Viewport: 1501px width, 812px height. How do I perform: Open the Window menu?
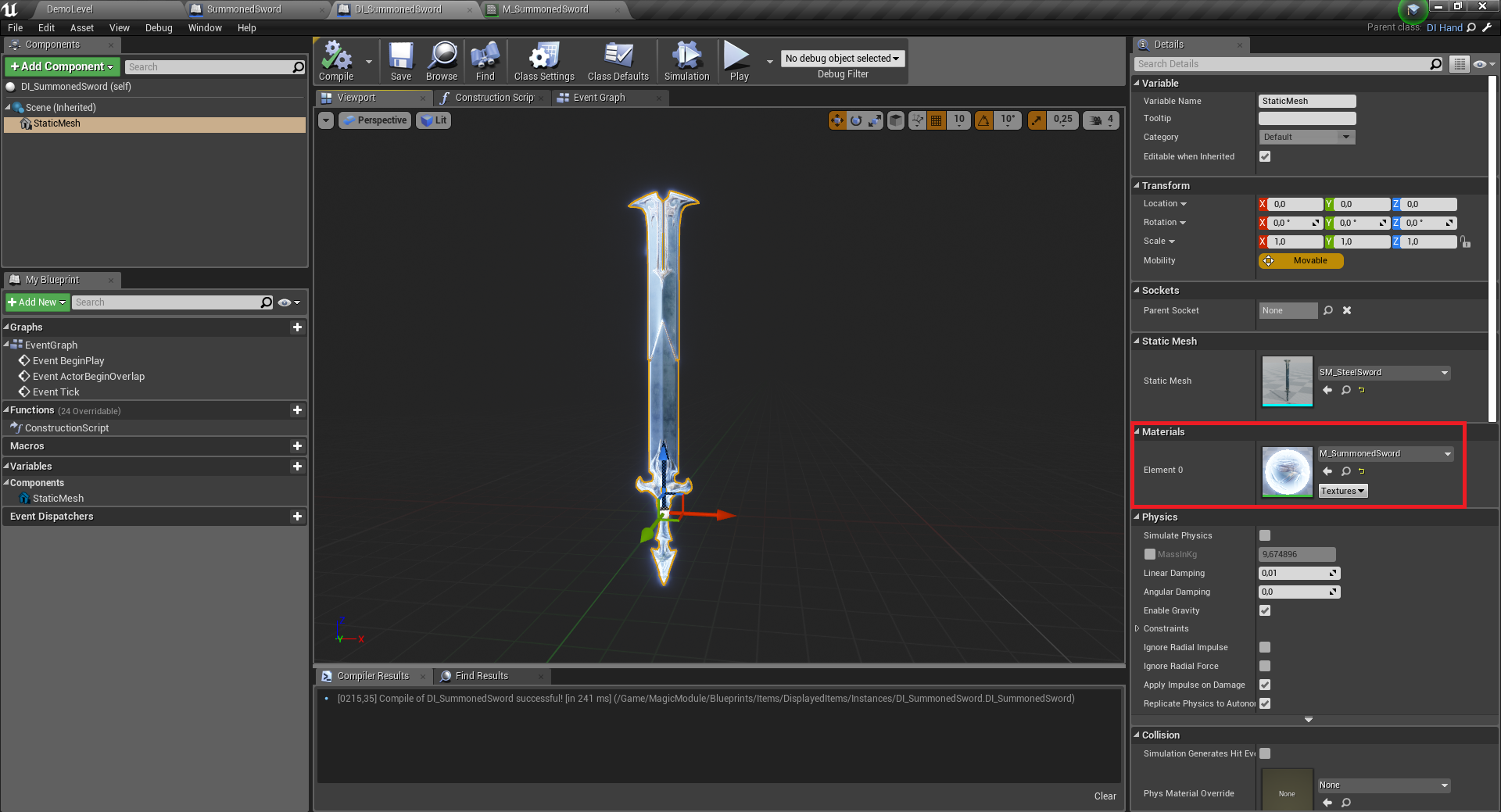[x=205, y=28]
